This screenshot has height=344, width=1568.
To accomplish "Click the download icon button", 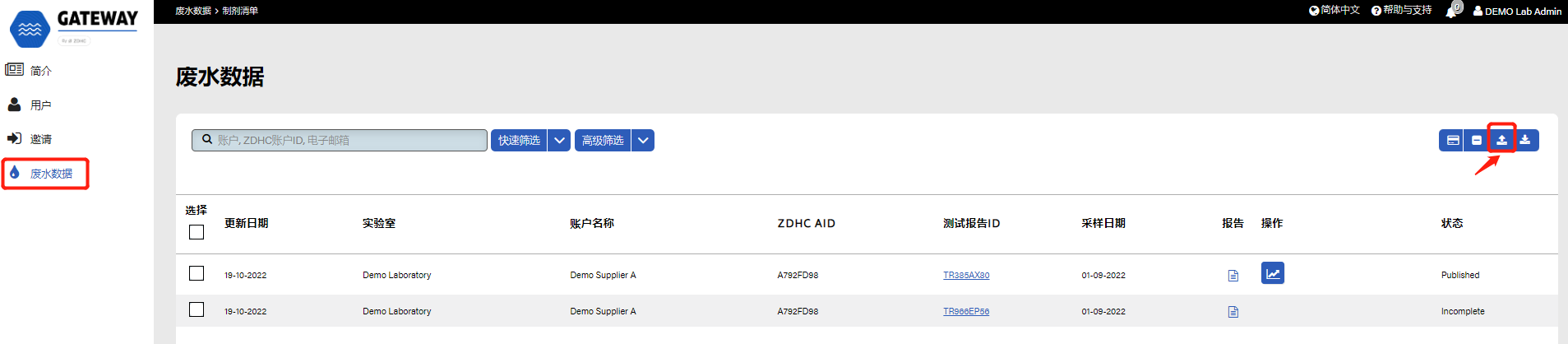I will coord(1525,140).
